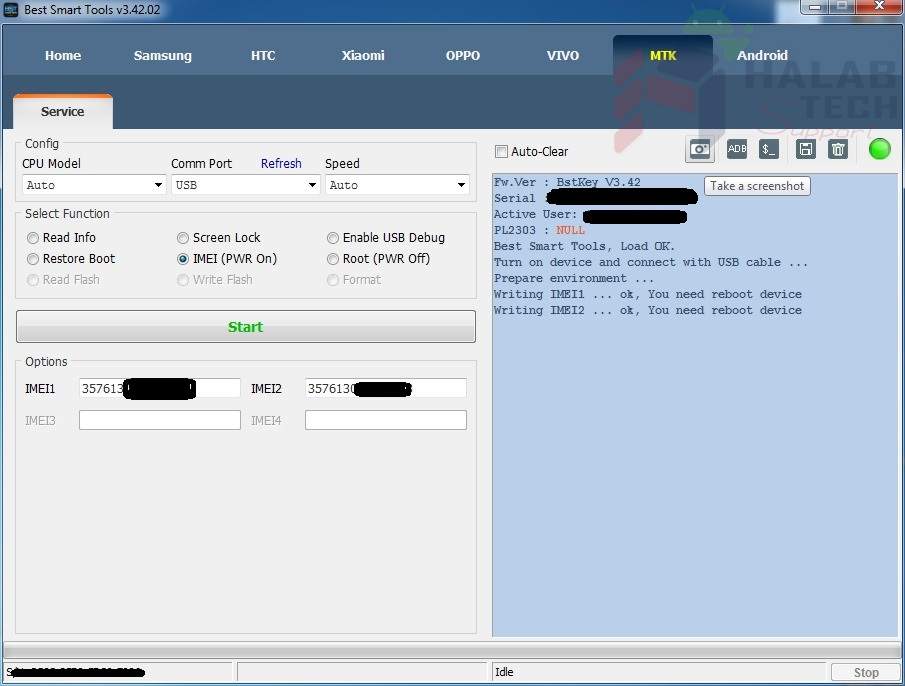Click the Idle status text
The height and width of the screenshot is (686, 905).
coord(504,672)
